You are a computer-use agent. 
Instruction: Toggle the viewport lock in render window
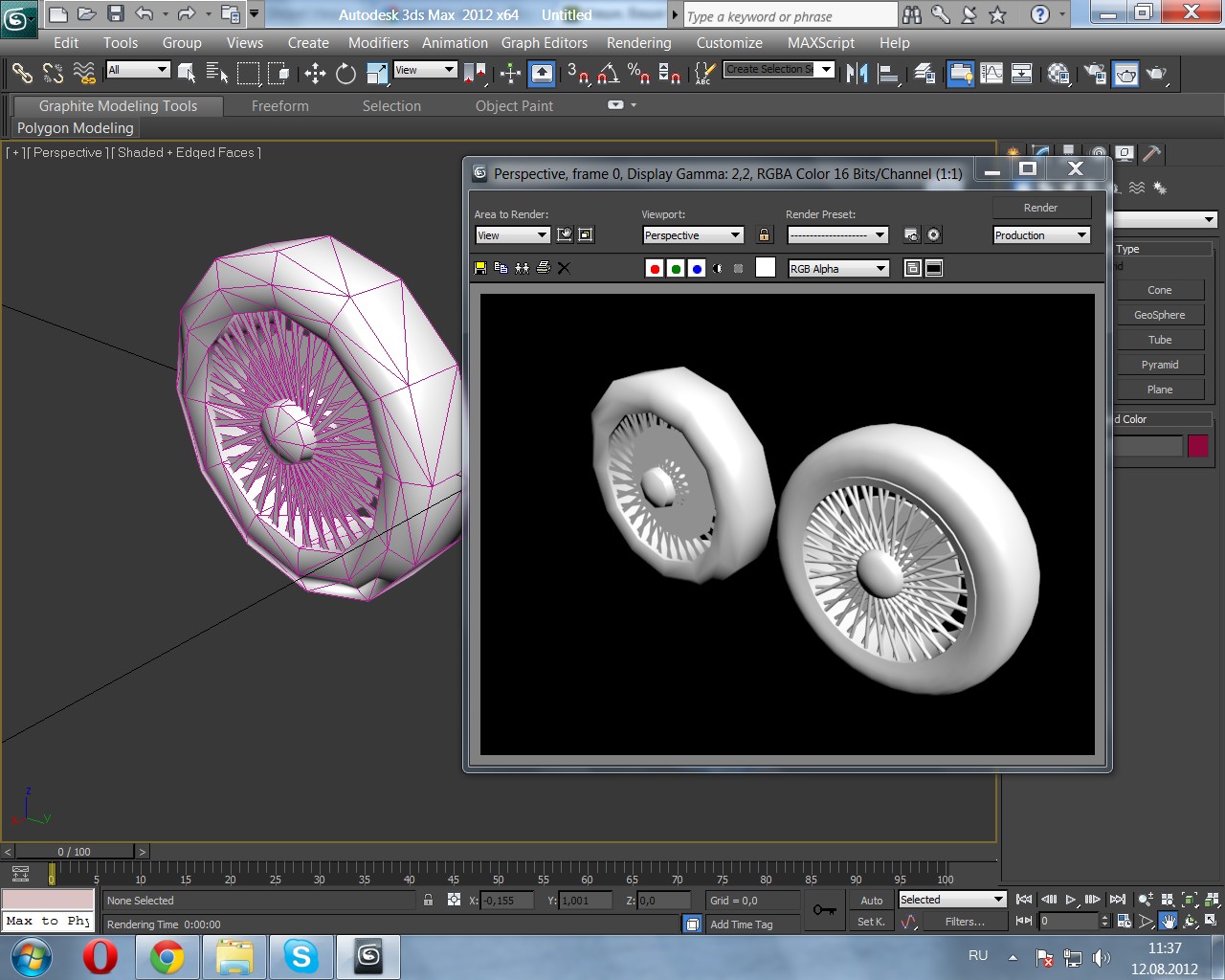[x=764, y=235]
